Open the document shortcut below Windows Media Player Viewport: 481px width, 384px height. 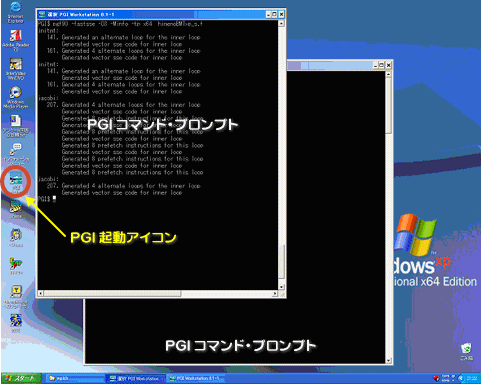(x=16, y=126)
